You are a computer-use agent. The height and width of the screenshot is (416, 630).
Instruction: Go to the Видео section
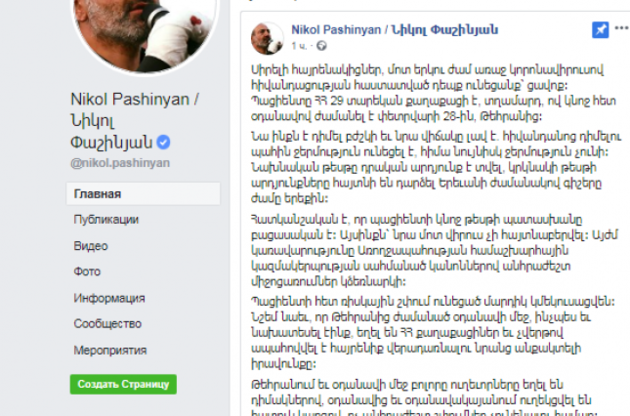[x=91, y=246]
